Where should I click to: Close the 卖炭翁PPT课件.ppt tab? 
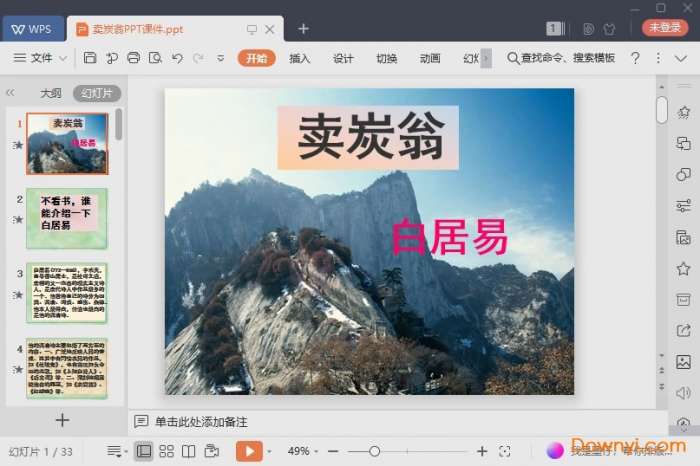tap(270, 29)
